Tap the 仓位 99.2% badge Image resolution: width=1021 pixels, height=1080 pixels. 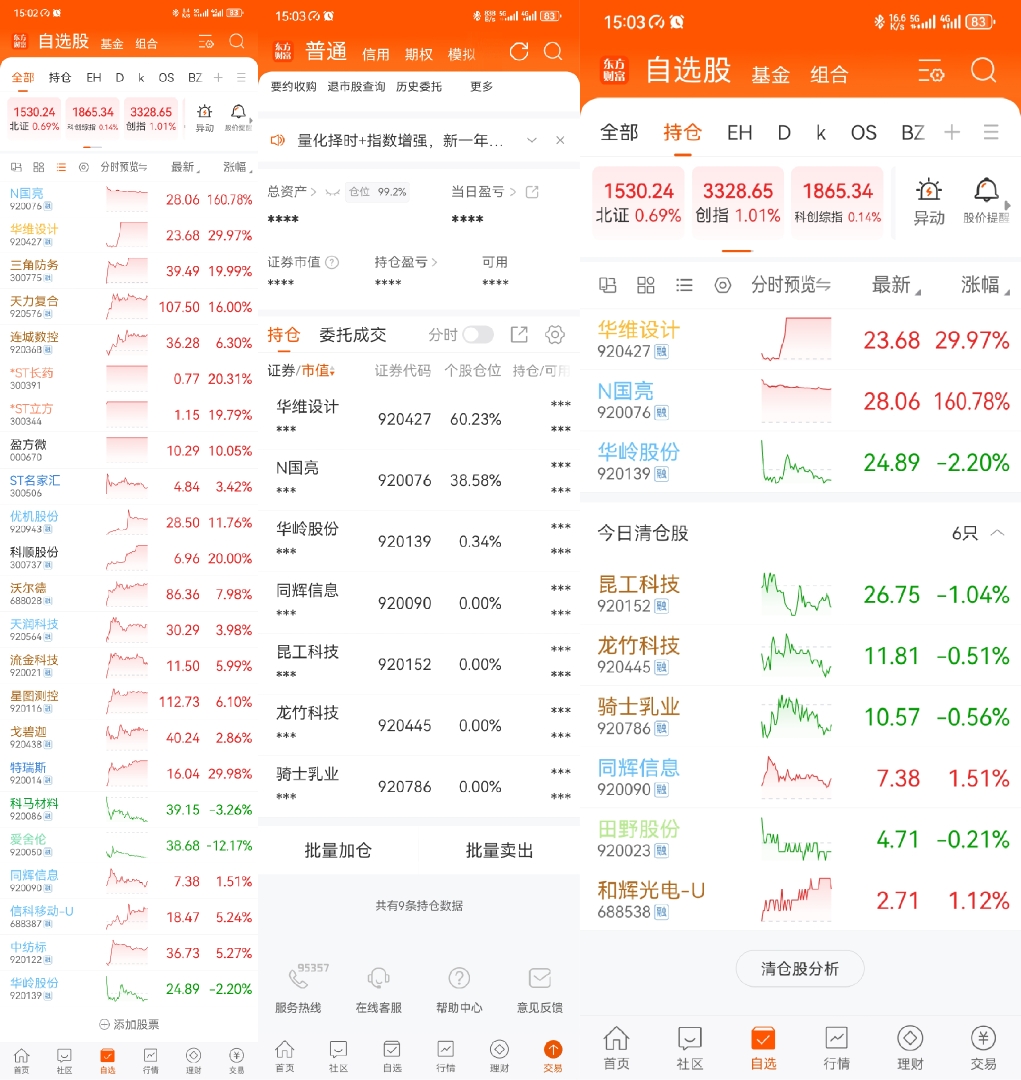(377, 192)
